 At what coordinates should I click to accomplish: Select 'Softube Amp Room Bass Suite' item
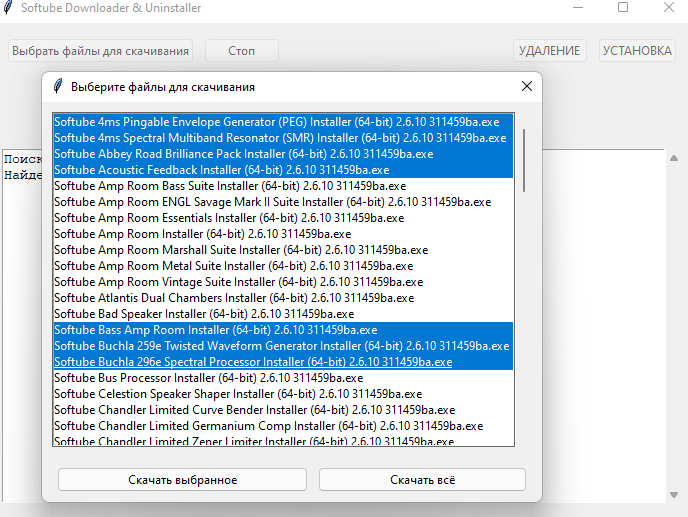(x=283, y=186)
